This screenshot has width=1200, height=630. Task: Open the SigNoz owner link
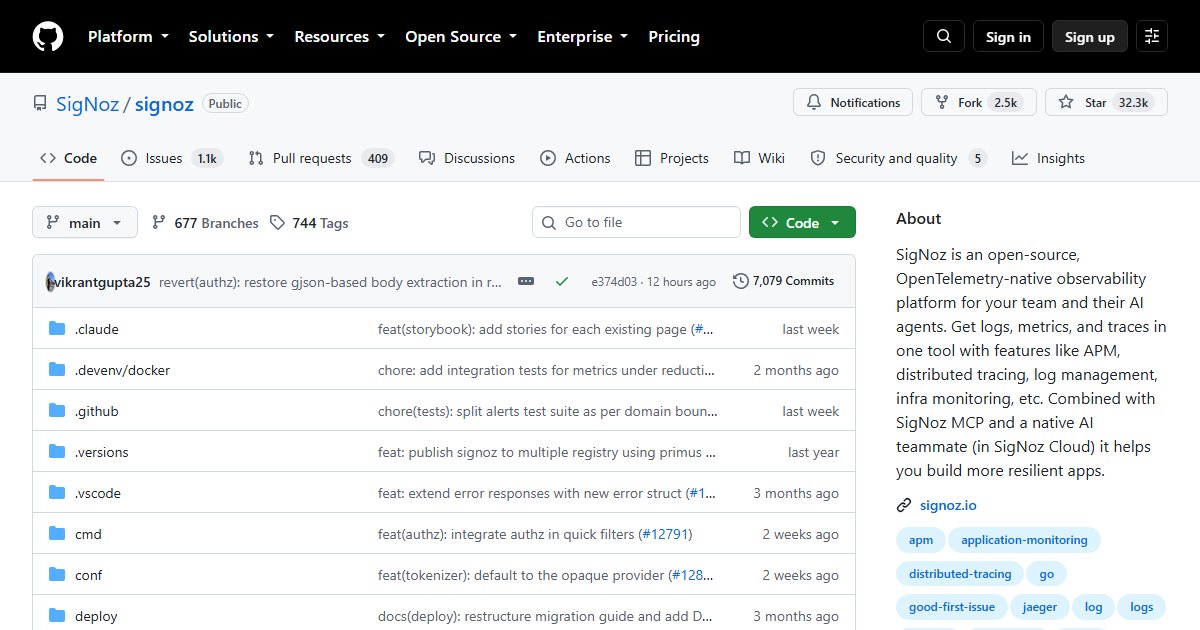(x=87, y=103)
